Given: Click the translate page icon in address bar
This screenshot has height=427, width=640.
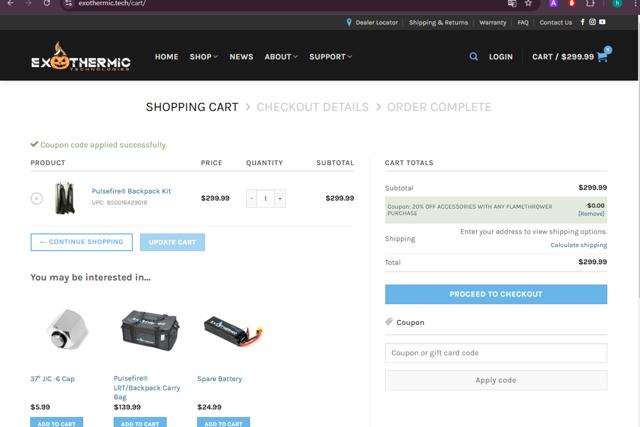Looking at the screenshot, I should pyautogui.click(x=512, y=3).
